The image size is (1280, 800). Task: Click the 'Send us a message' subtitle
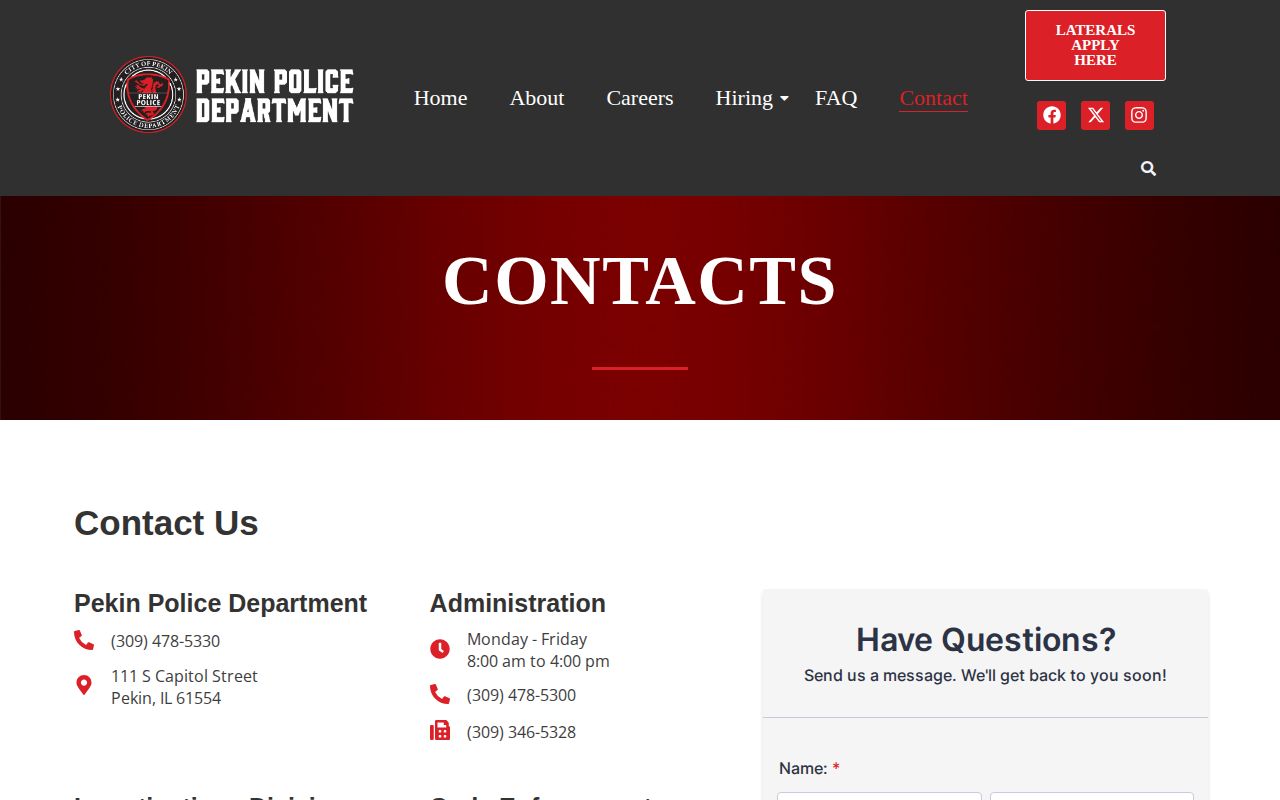[985, 675]
